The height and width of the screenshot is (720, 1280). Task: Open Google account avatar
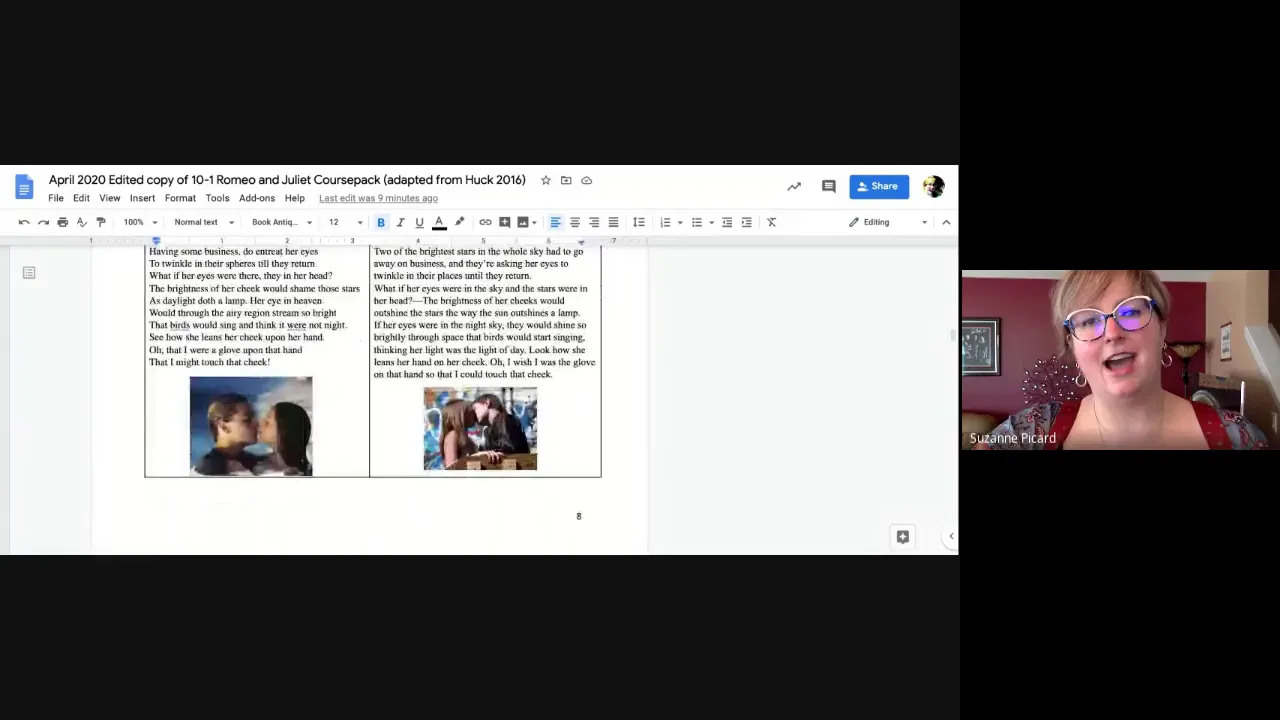click(x=933, y=186)
